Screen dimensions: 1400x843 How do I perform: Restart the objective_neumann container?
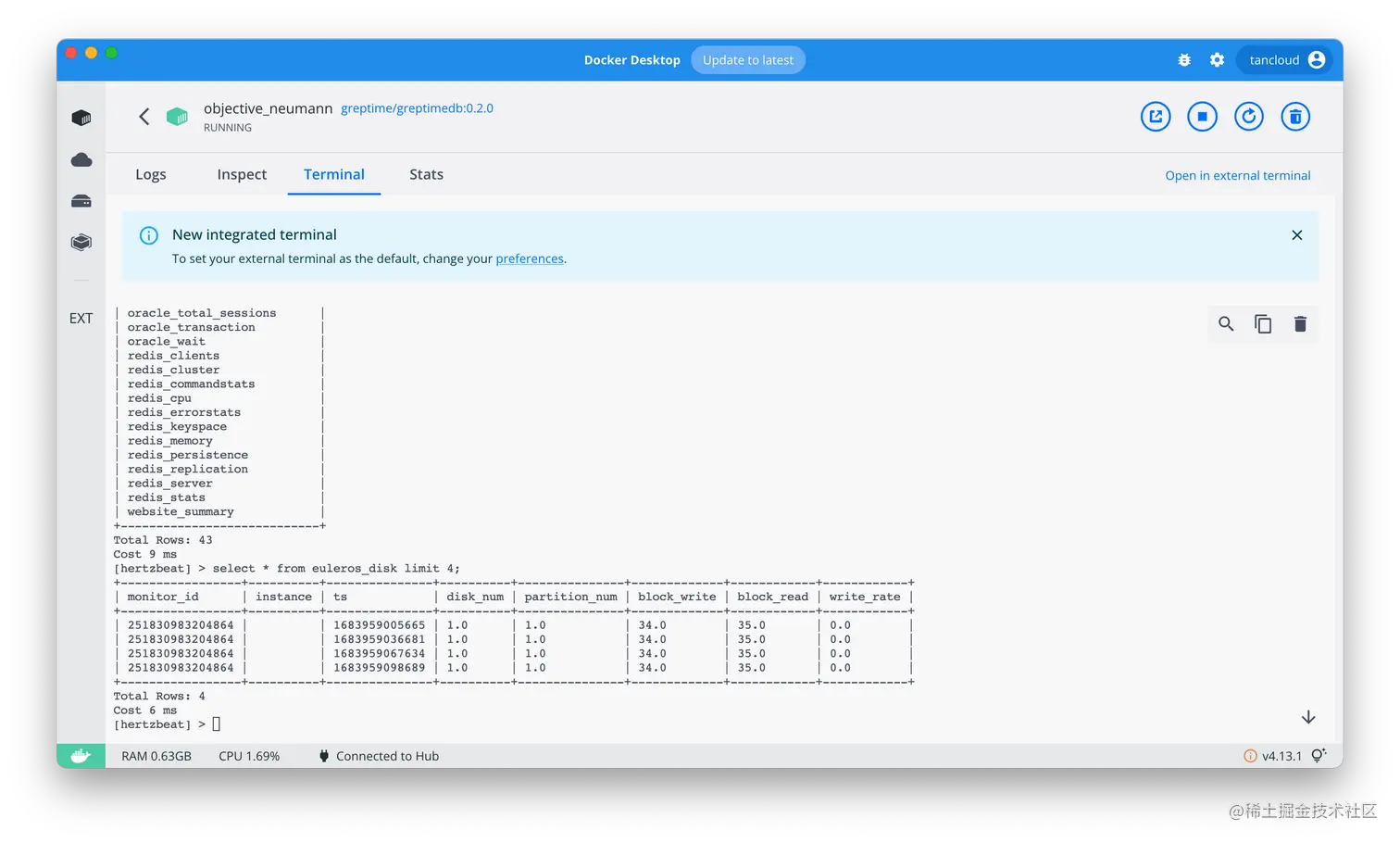click(1249, 117)
